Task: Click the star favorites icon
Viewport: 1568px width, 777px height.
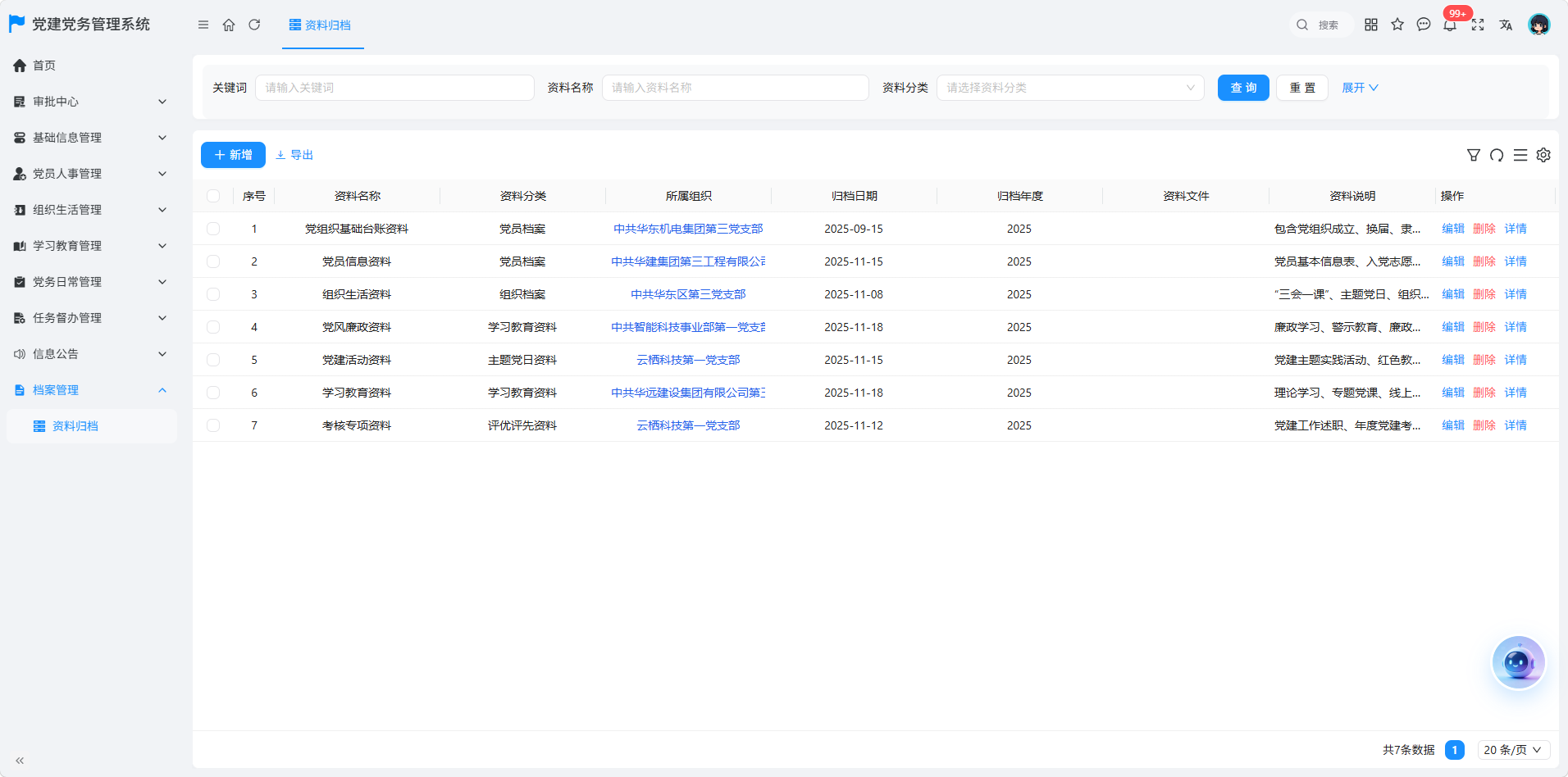Action: click(1397, 25)
